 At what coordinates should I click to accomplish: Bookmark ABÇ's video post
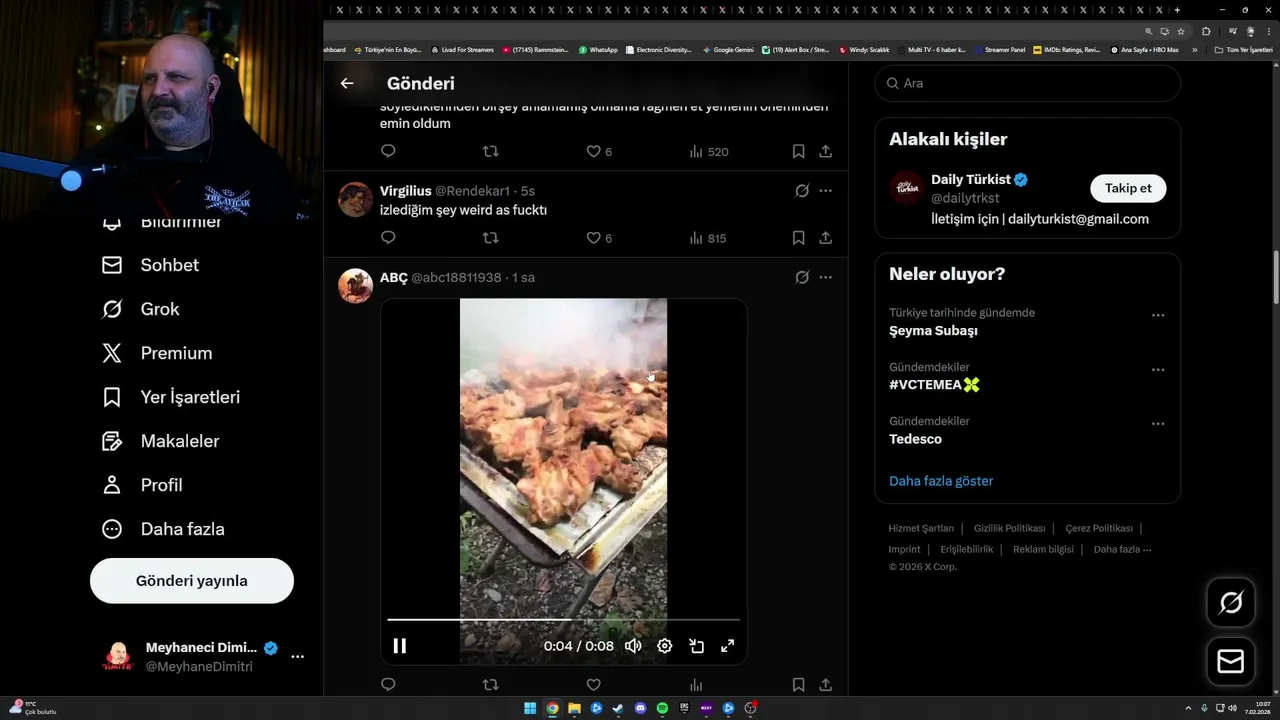point(798,685)
